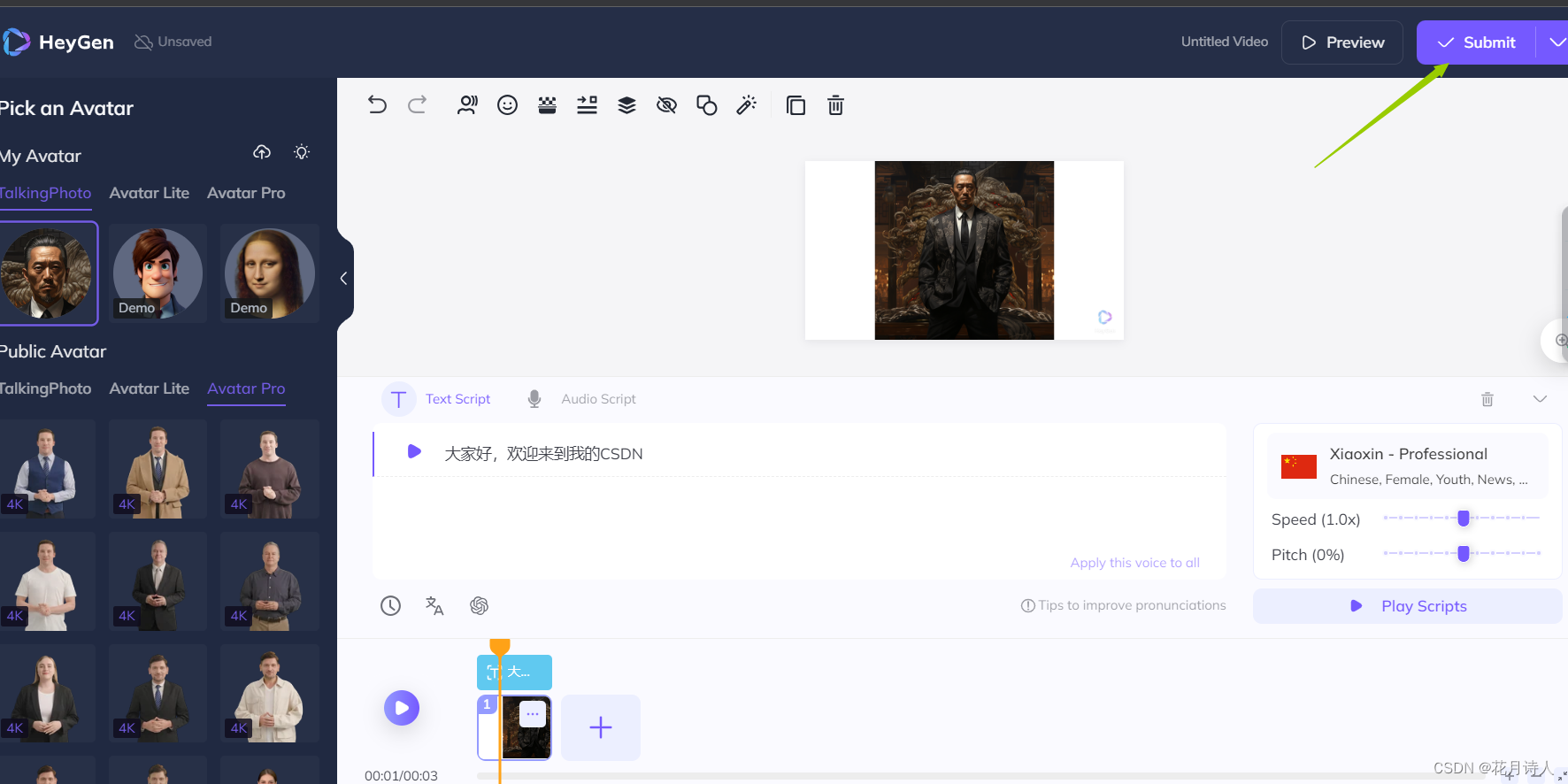1568x784 pixels.
Task: Open Tips to improve pronunciations
Action: 1123,605
